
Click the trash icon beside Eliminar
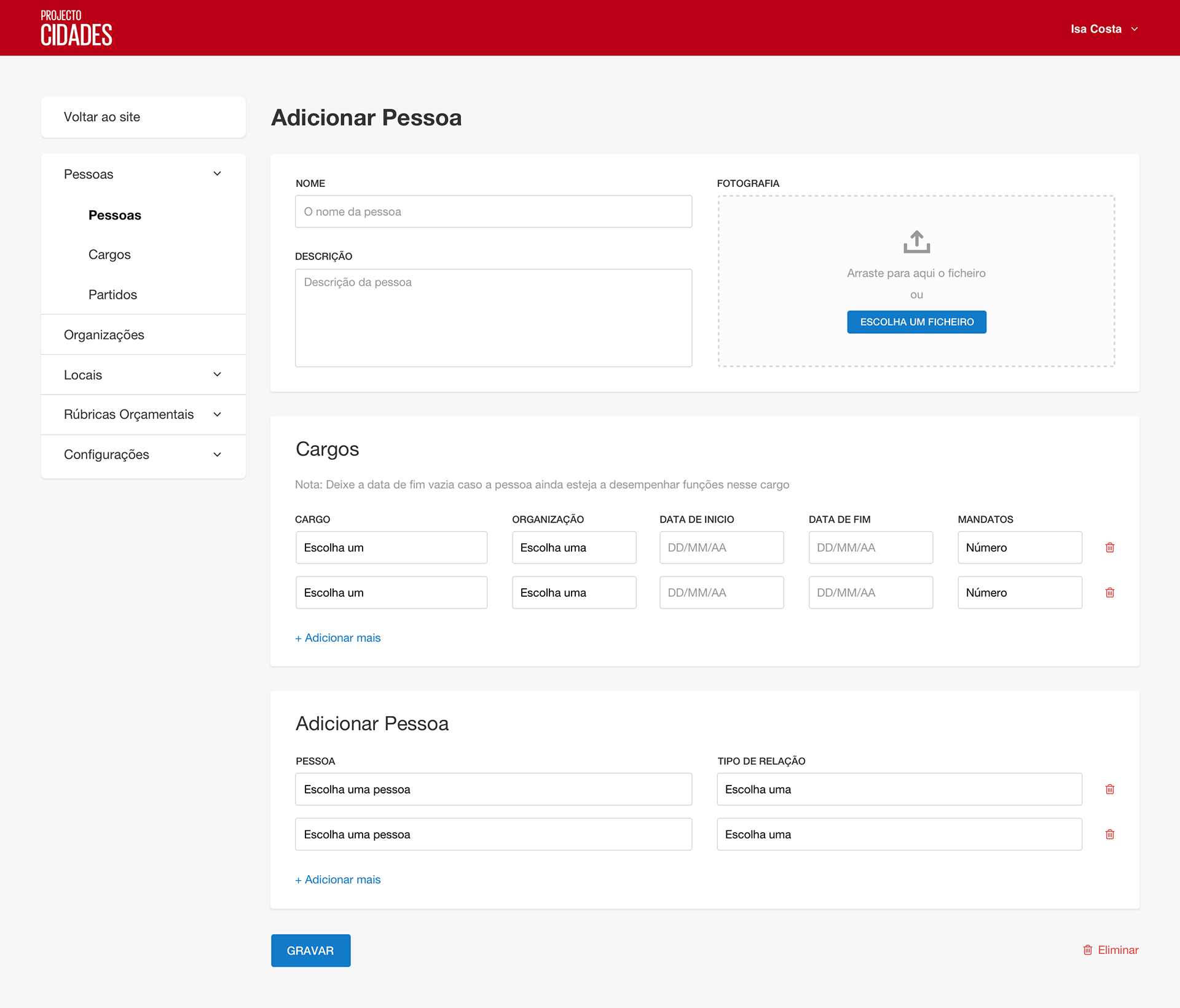[x=1087, y=950]
